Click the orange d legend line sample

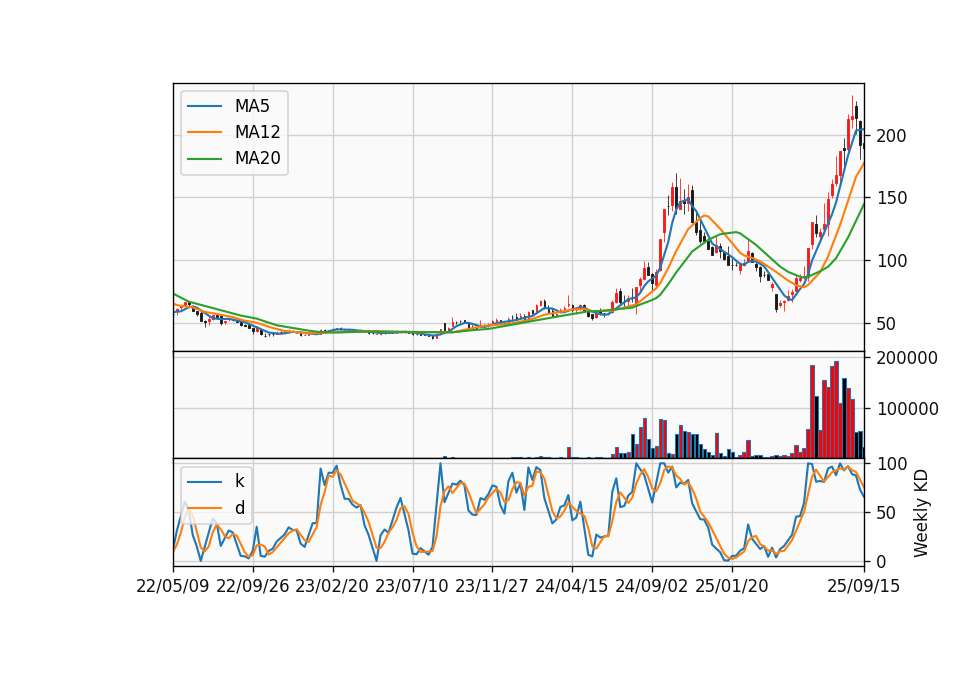[204, 508]
